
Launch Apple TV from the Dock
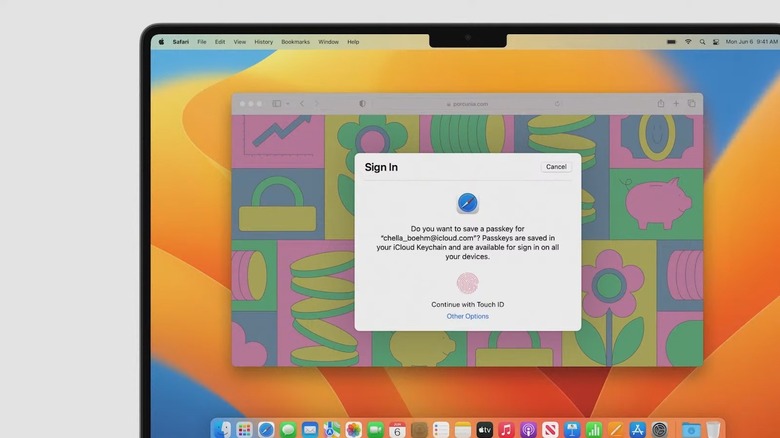pos(484,429)
